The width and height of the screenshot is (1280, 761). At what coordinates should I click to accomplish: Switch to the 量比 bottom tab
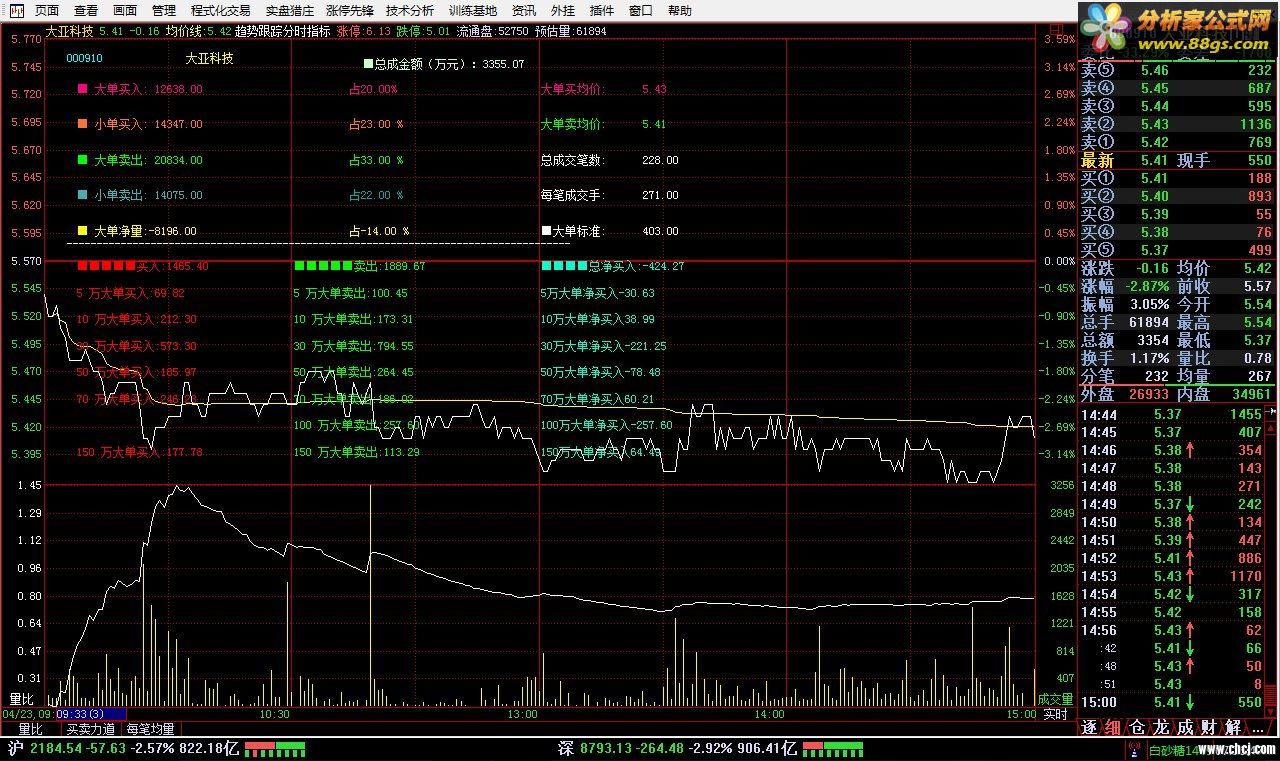(31, 729)
